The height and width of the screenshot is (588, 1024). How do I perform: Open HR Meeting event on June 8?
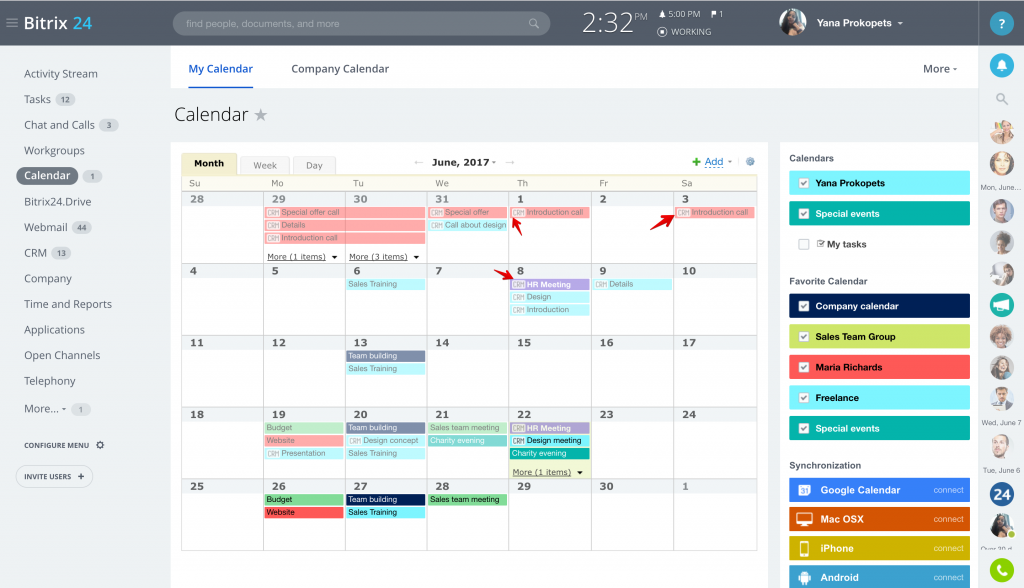click(550, 284)
